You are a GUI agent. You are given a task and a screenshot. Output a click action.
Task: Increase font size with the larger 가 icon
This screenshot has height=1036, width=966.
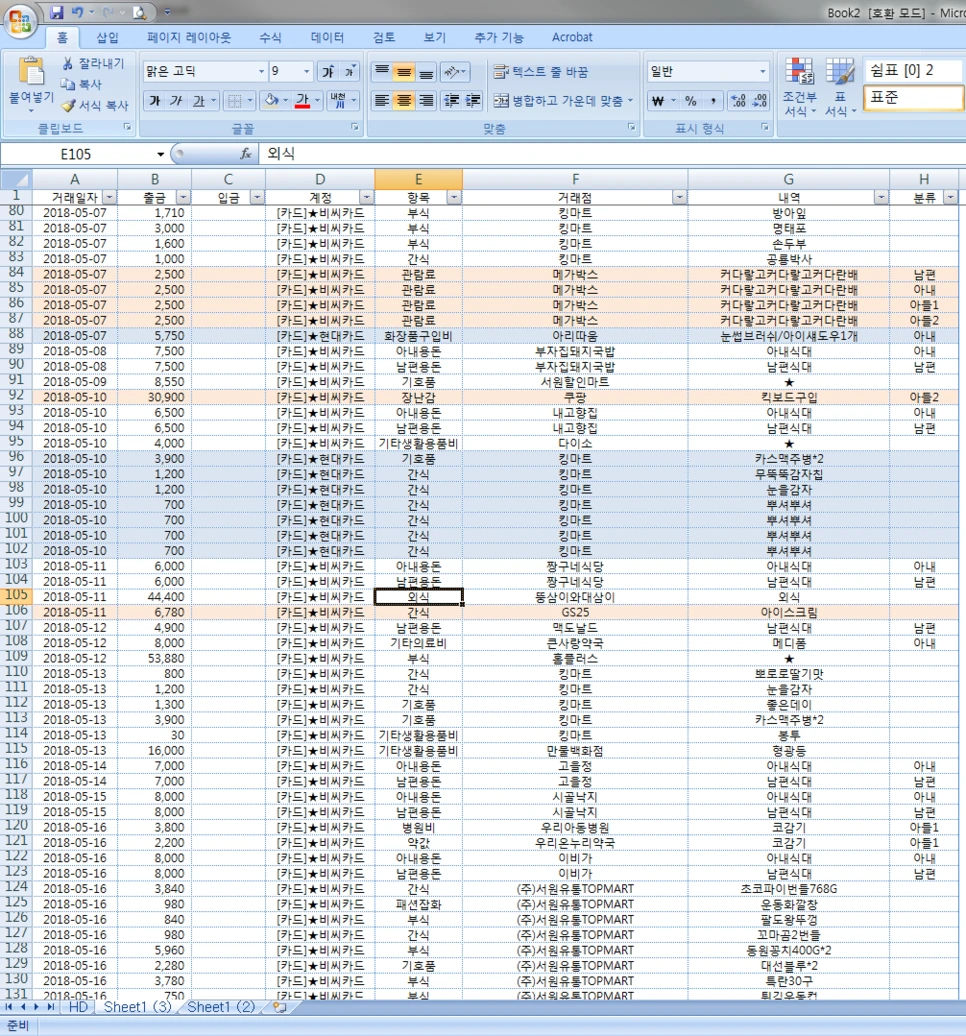pyautogui.click(x=328, y=71)
